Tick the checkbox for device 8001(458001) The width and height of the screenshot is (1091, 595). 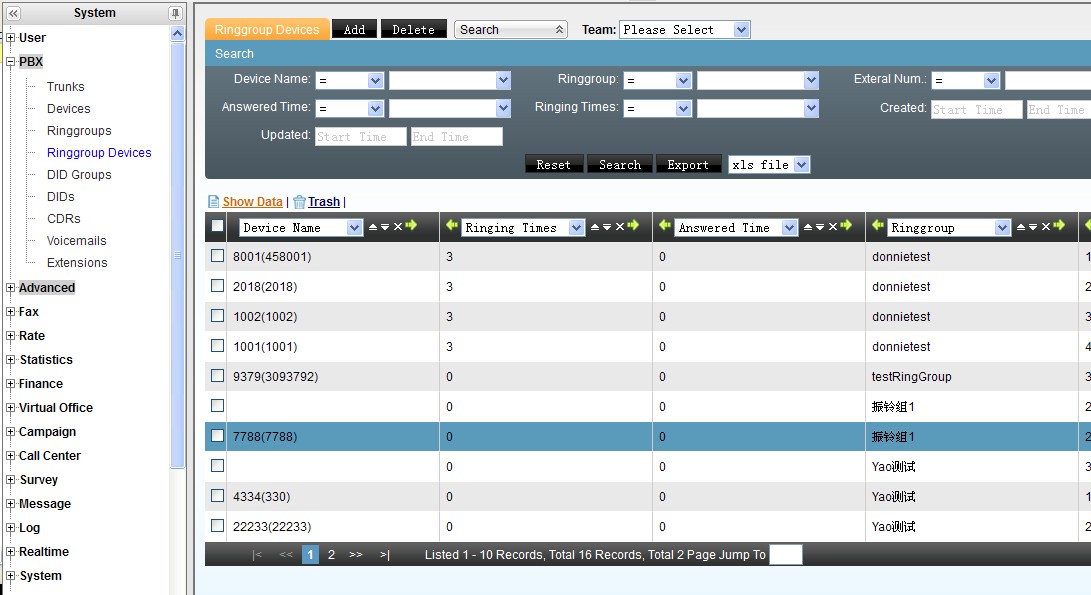click(x=217, y=257)
